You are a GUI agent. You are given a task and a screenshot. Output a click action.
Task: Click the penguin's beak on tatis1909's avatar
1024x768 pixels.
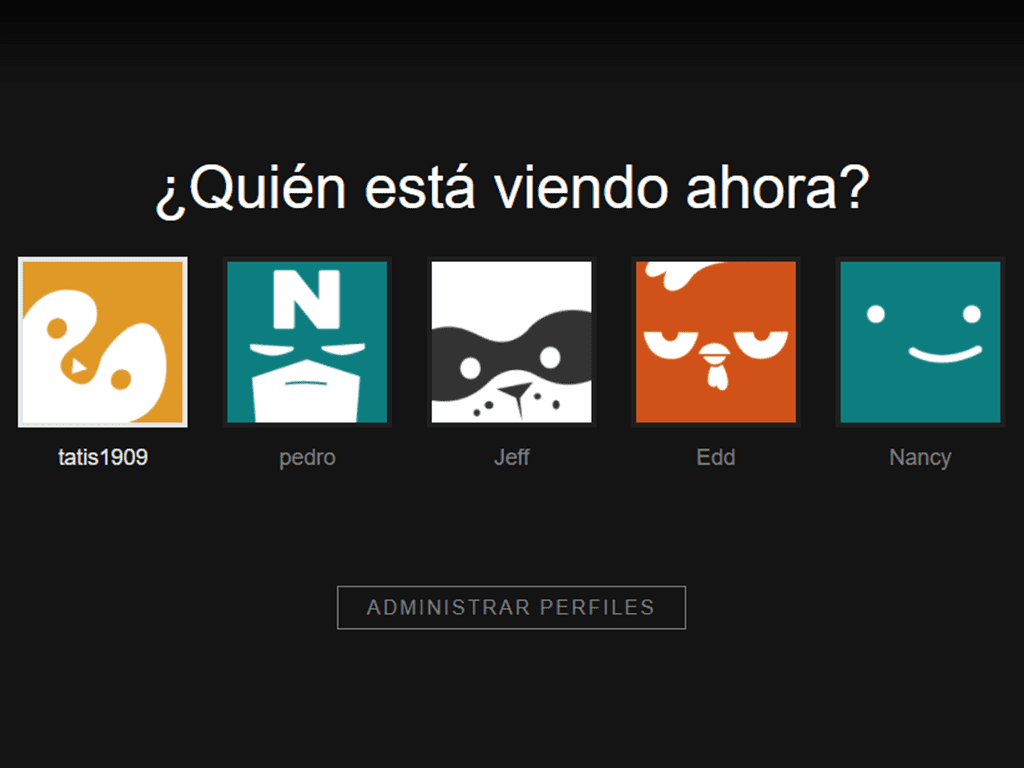click(x=78, y=366)
